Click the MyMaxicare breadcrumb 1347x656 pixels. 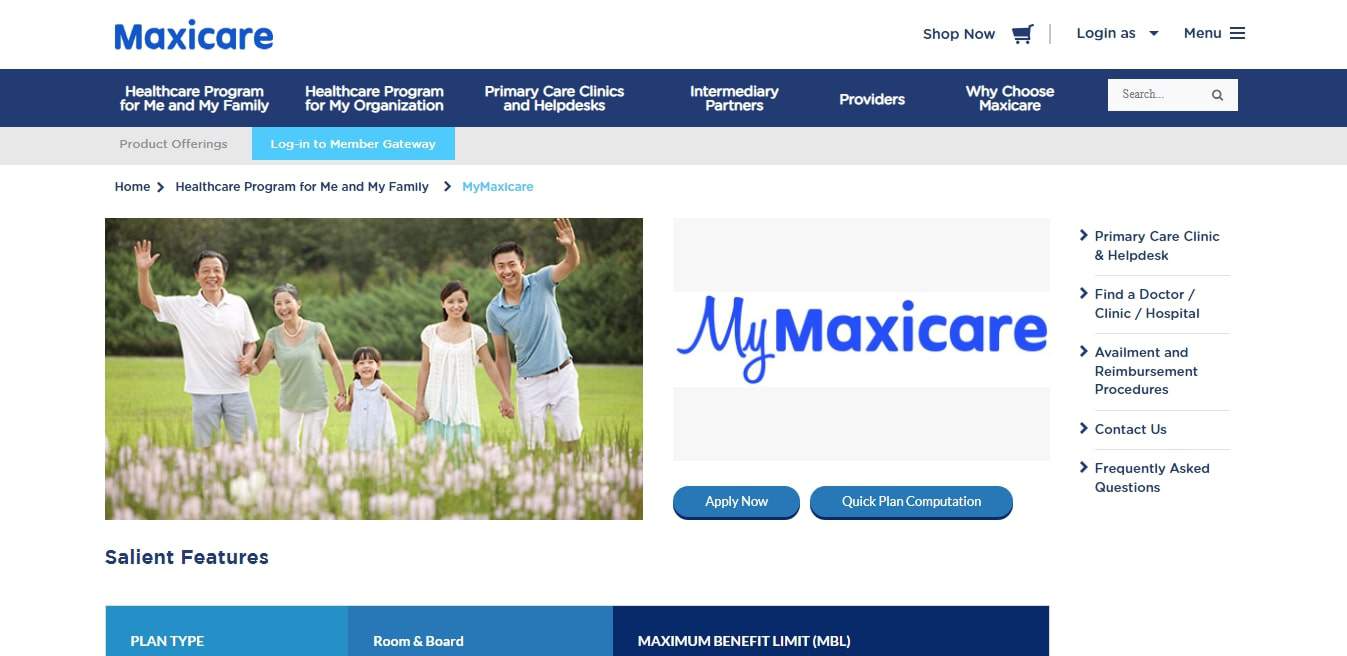pos(498,187)
